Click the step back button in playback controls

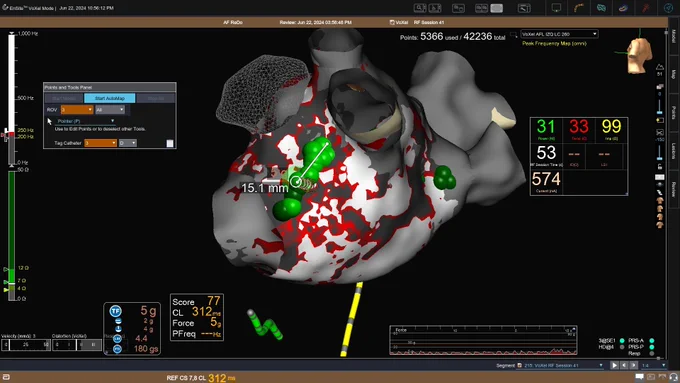[624, 365]
